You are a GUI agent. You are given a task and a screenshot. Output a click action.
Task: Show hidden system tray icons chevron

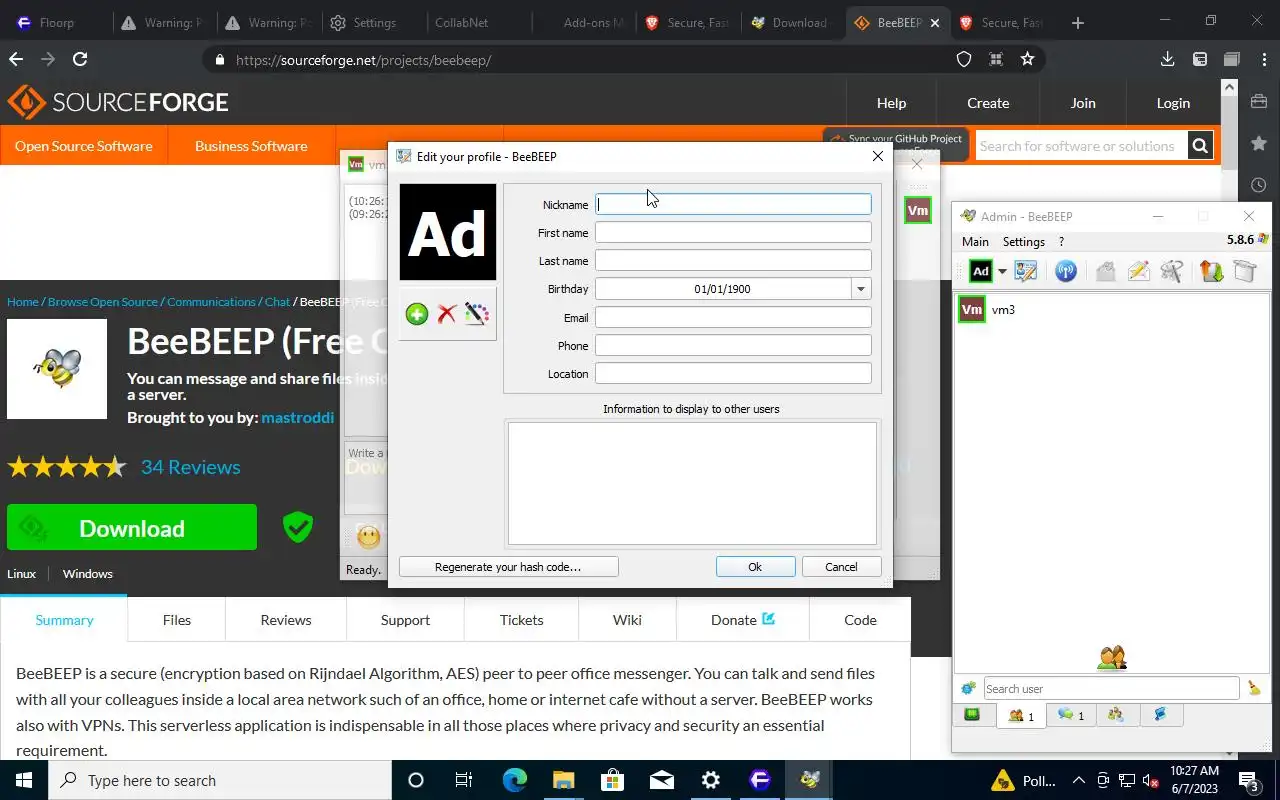click(1078, 780)
